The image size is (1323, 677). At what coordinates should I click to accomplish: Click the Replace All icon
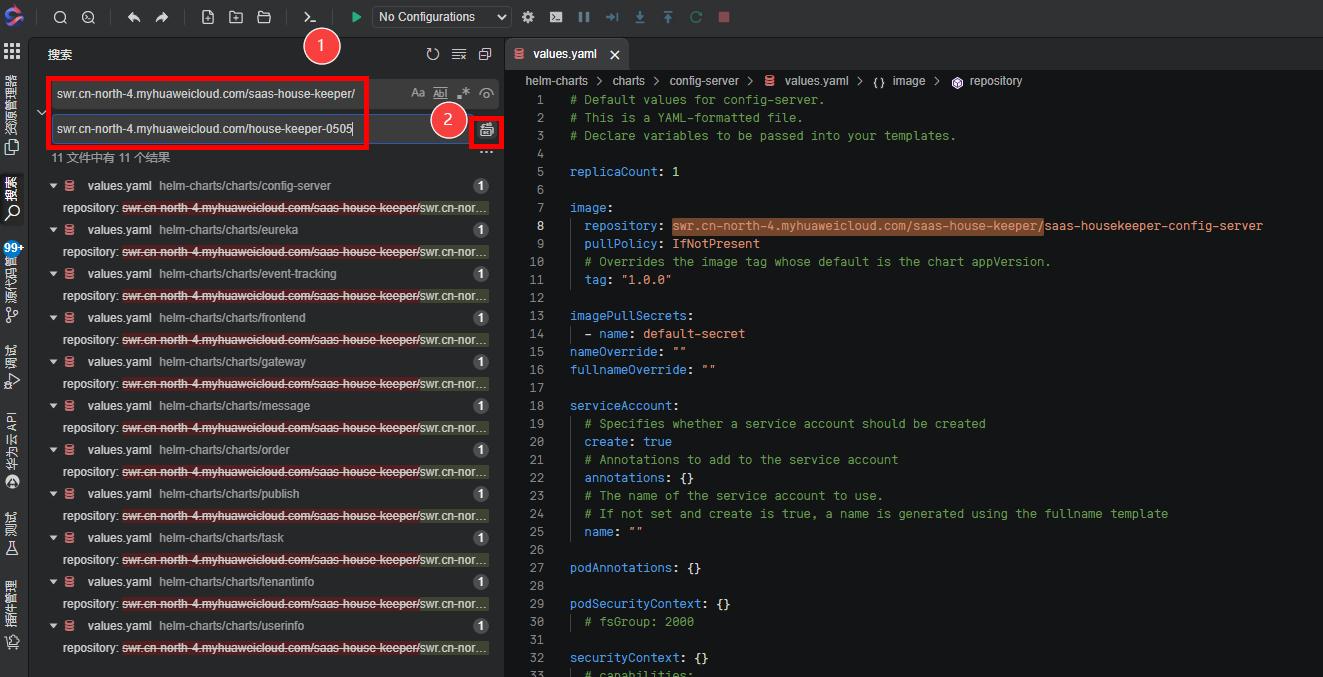tap(487, 130)
